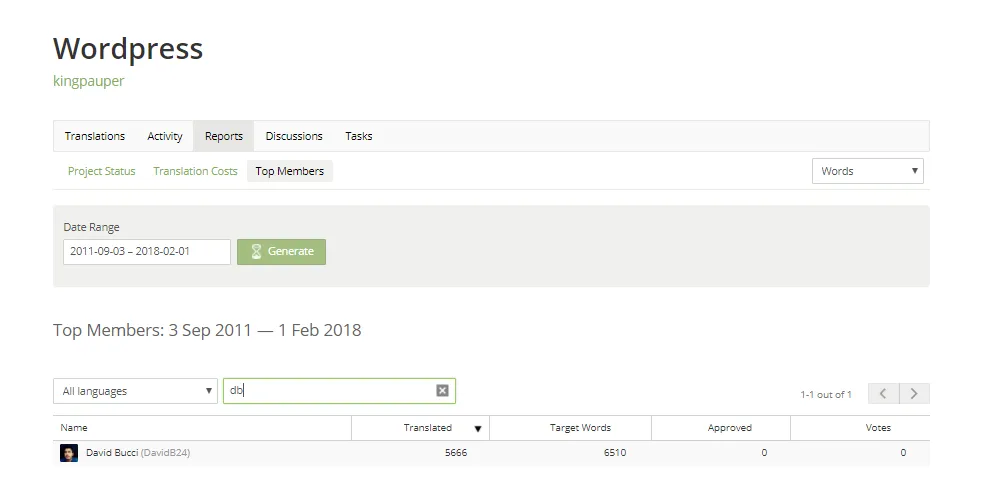Open the Project Status report

pos(102,171)
